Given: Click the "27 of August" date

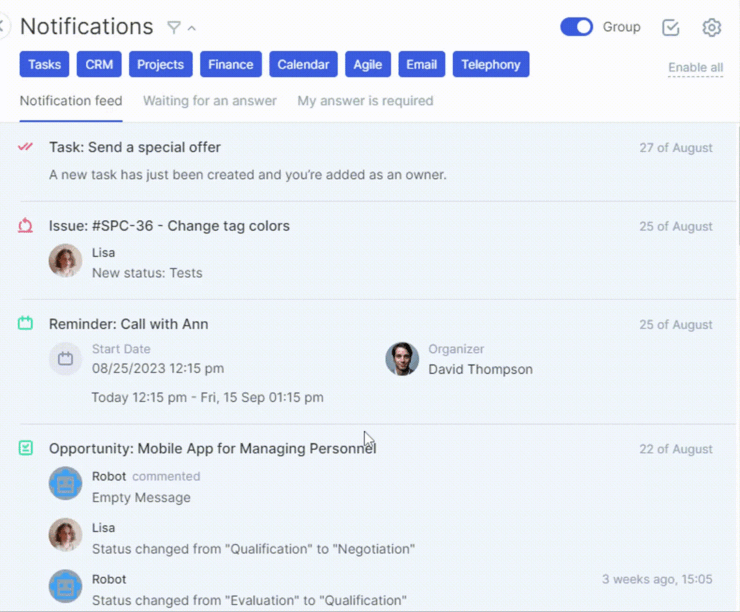Looking at the screenshot, I should [676, 148].
